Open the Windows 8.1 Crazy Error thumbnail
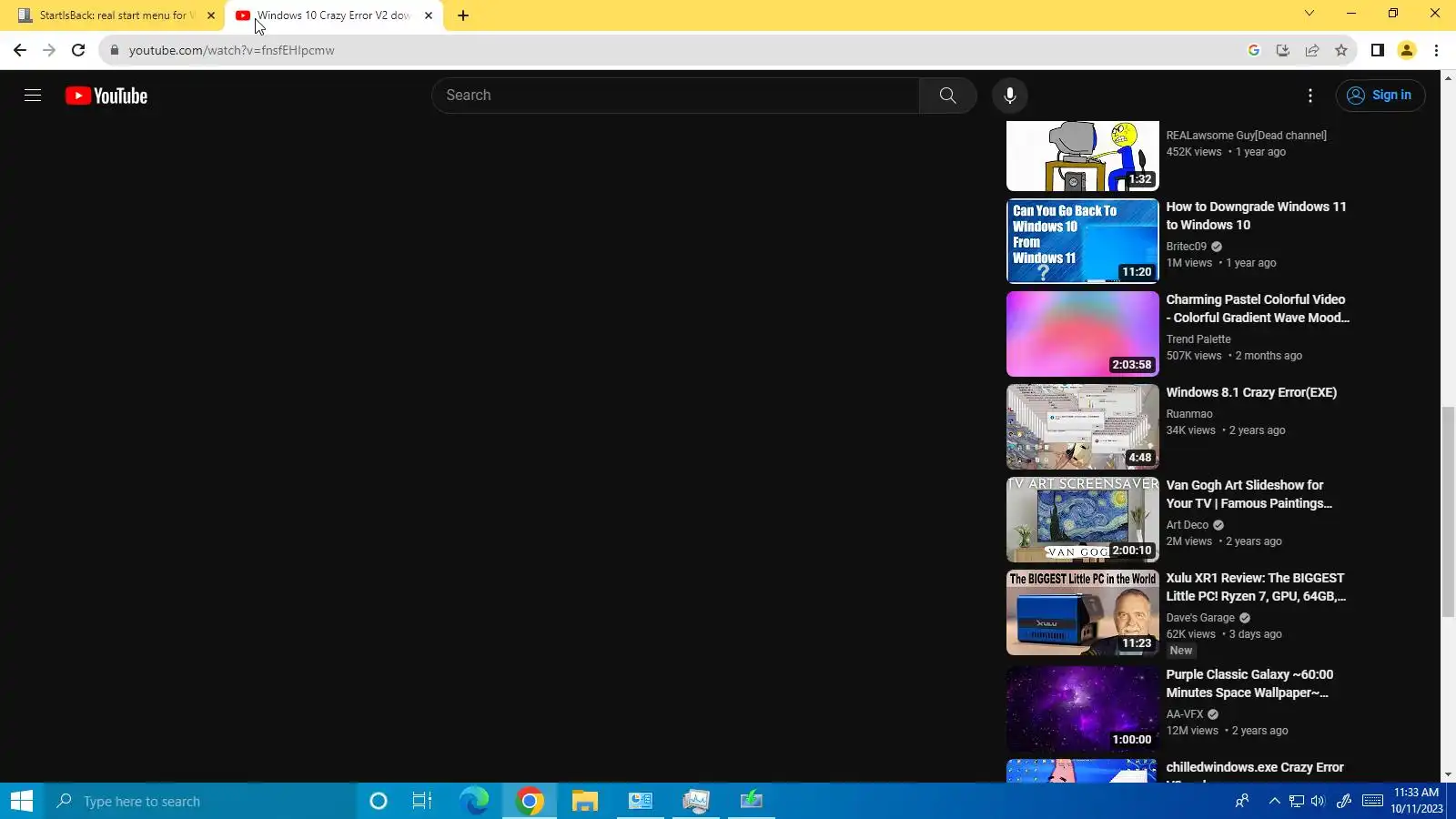 (x=1083, y=427)
